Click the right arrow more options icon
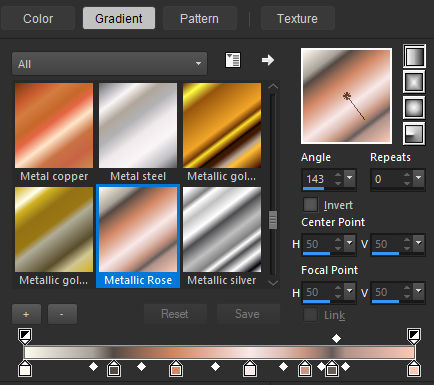 pos(268,60)
